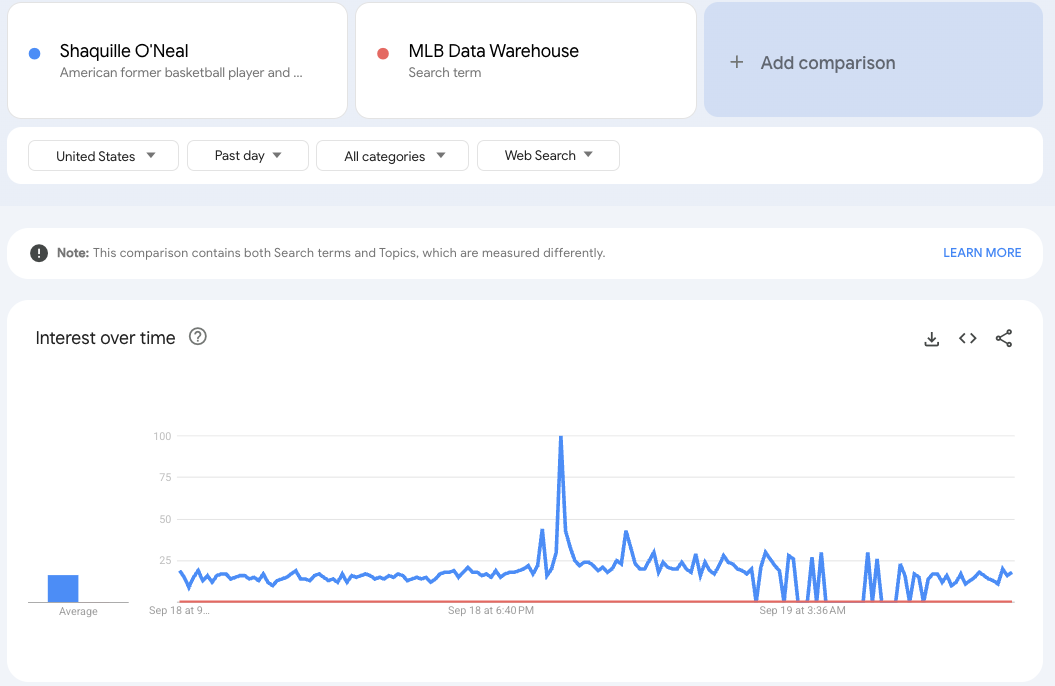Open the United States region dropdown
The height and width of the screenshot is (686, 1055).
click(103, 156)
